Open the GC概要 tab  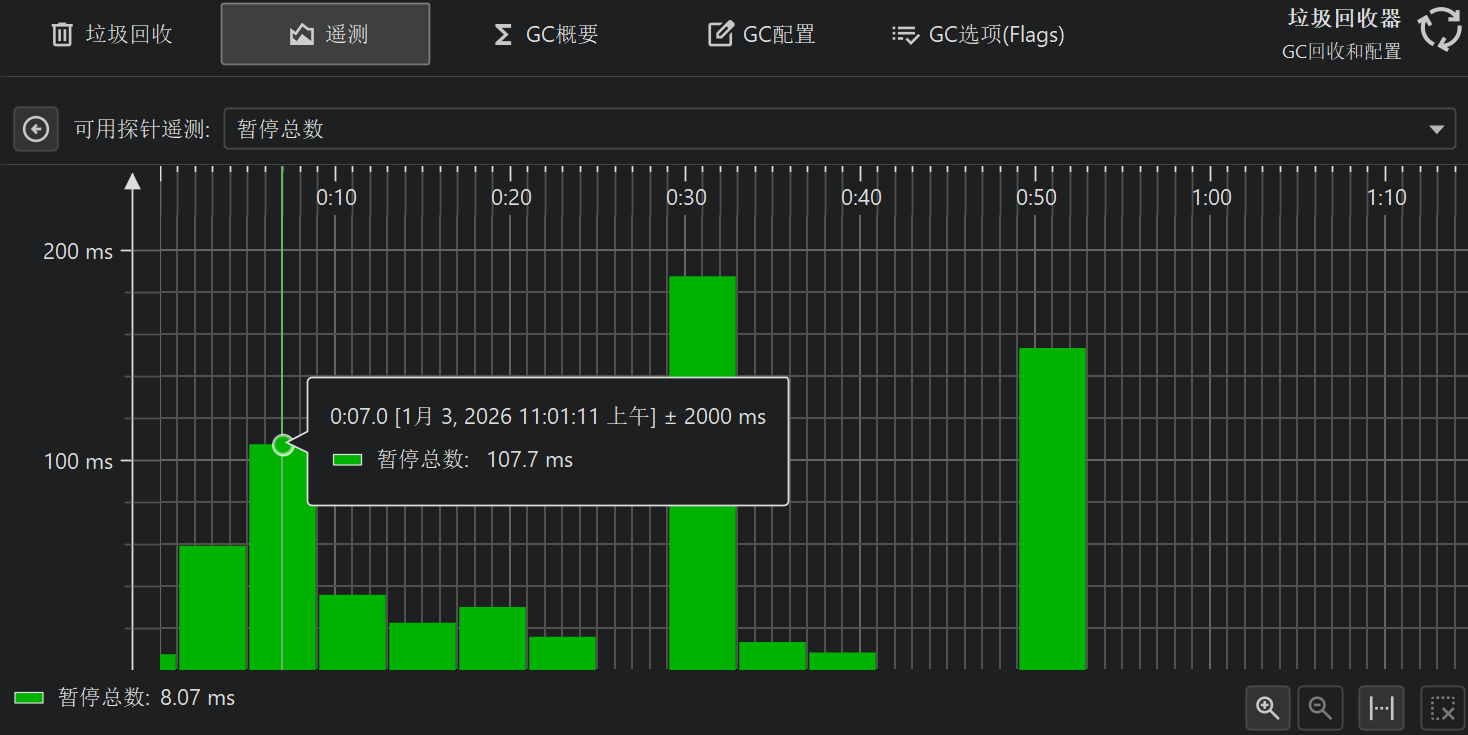coord(546,34)
